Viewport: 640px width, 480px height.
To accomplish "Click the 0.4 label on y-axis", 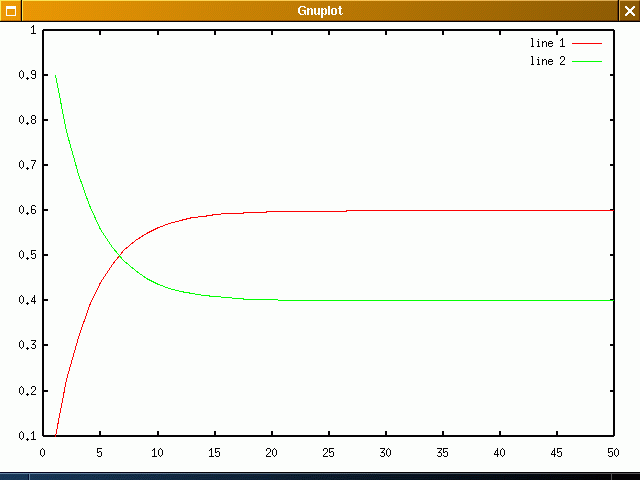I will [x=26, y=300].
